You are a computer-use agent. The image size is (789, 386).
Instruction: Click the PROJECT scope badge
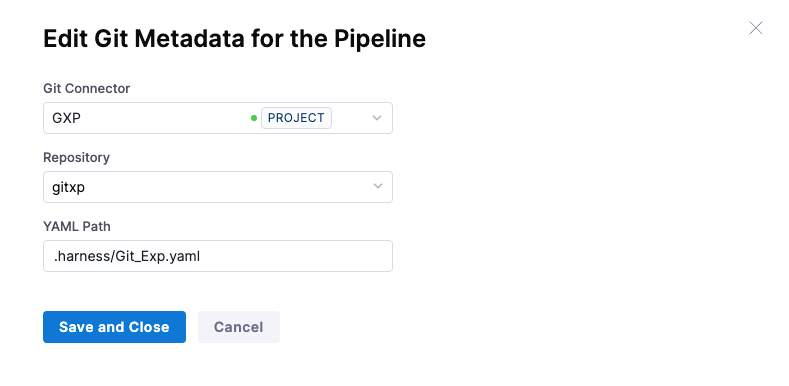pos(296,118)
